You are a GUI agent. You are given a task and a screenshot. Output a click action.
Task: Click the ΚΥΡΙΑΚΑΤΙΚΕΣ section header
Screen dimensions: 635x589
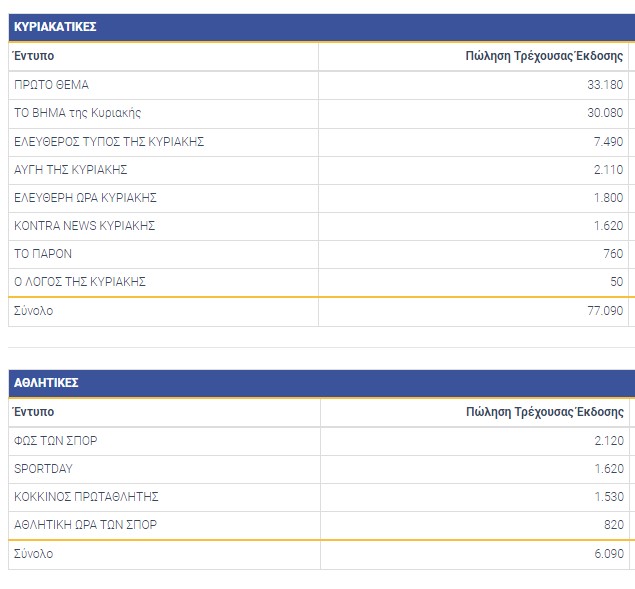pyautogui.click(x=55, y=27)
